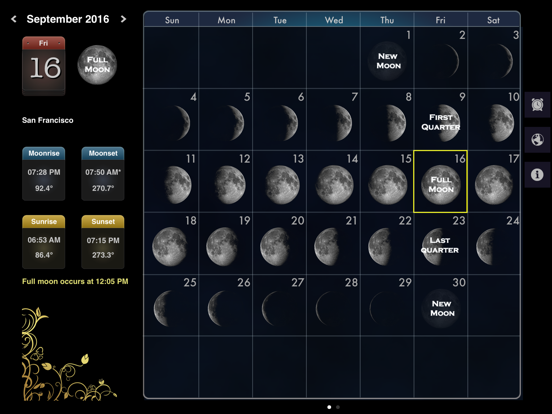Tap the Moonset 07:50 AM card
552x414 pixels.
tap(103, 174)
